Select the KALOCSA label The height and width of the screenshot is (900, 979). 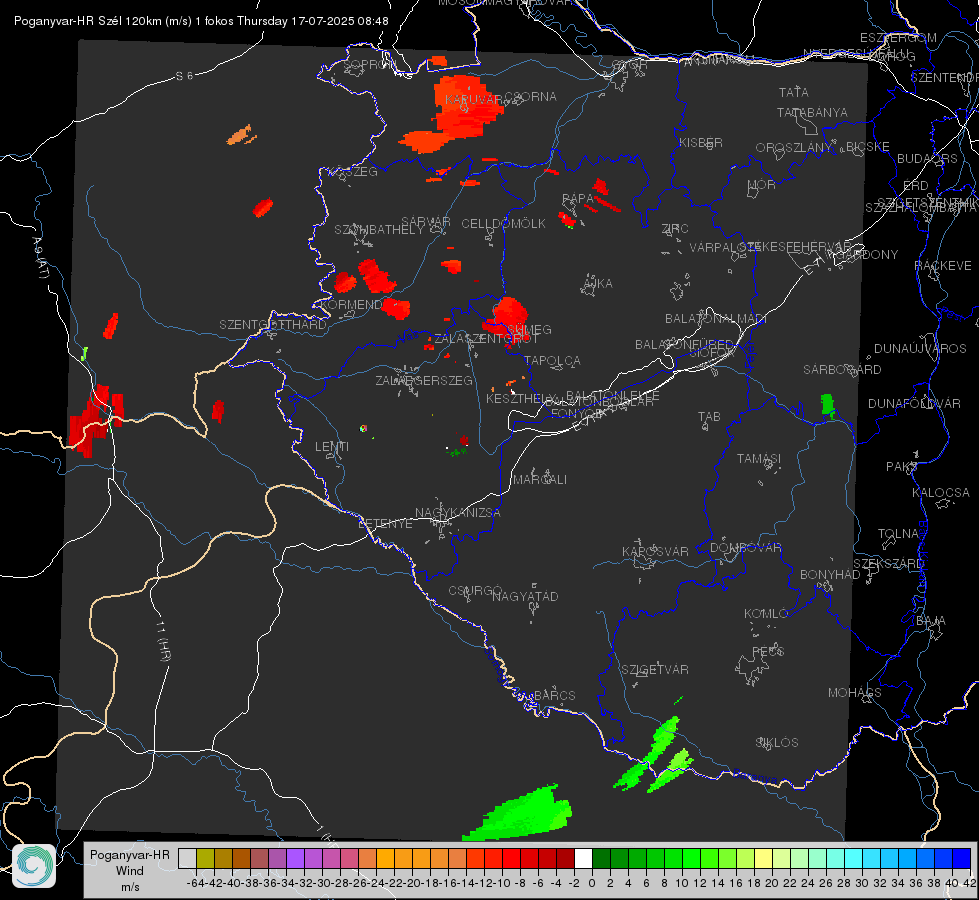click(x=940, y=493)
